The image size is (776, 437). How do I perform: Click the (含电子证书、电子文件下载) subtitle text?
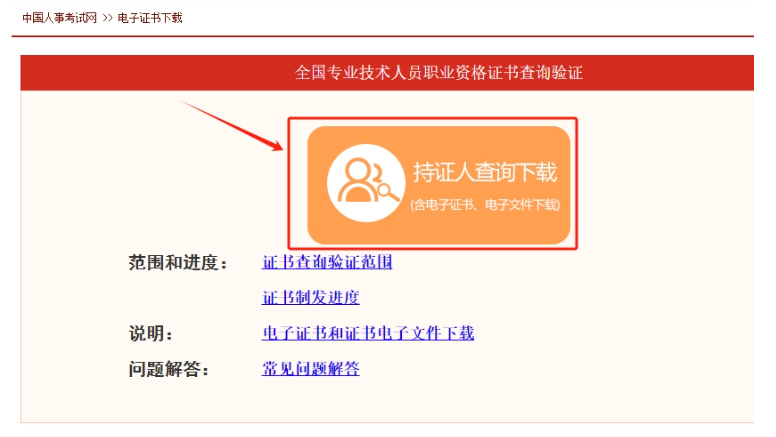point(485,205)
